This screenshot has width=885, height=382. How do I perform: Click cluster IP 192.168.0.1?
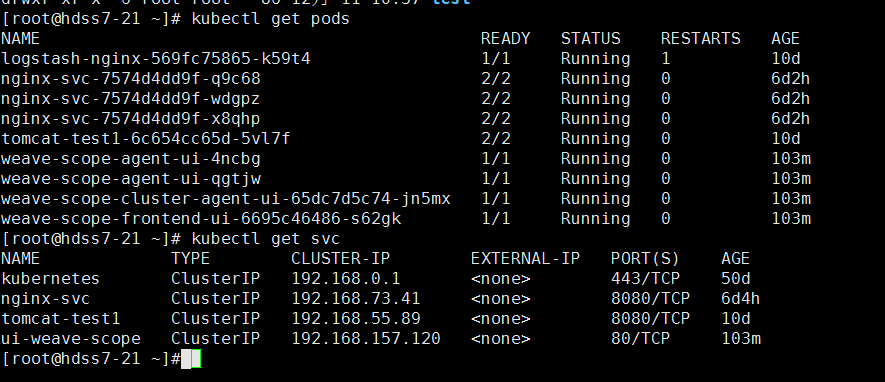coord(345,279)
